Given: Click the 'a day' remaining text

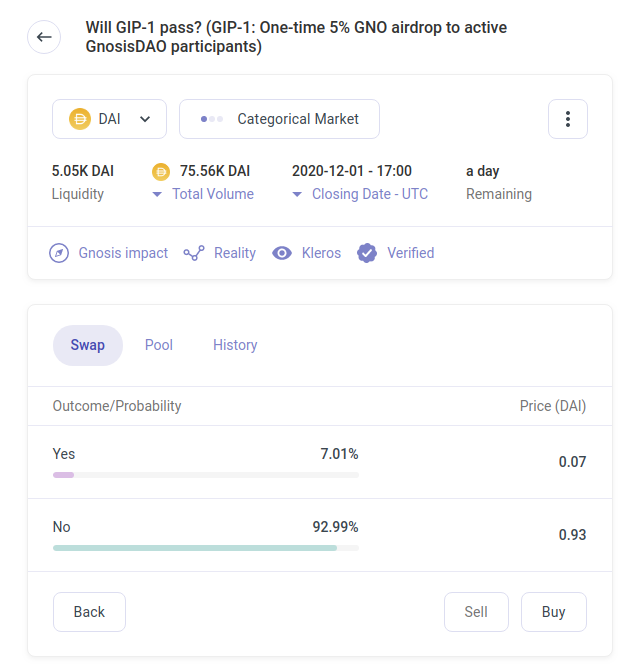Looking at the screenshot, I should [483, 171].
